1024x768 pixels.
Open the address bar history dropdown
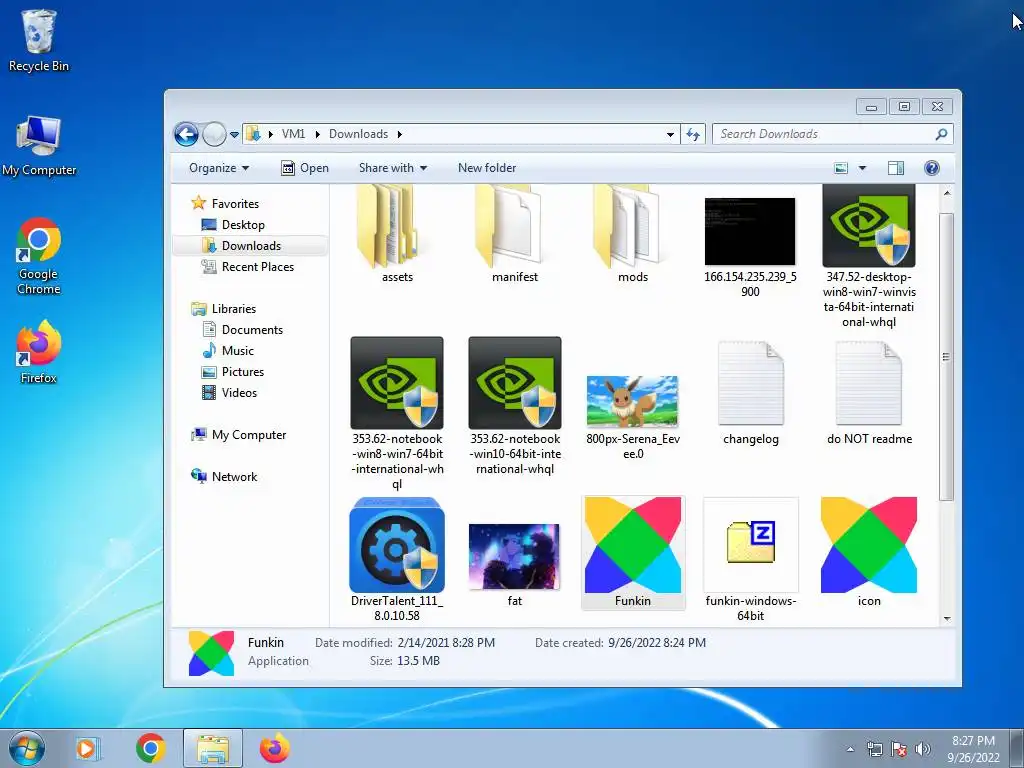pyautogui.click(x=670, y=134)
